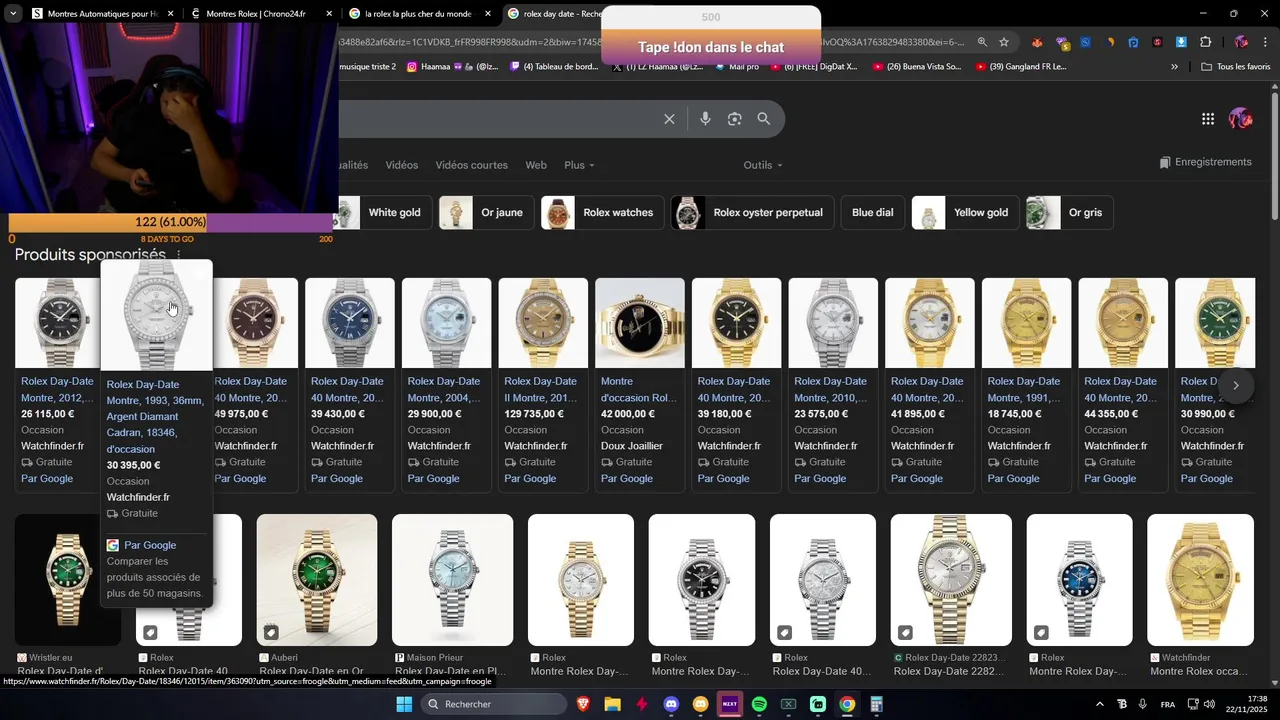Open the tab search arrow at top left
1280x720 pixels.
[13, 14]
